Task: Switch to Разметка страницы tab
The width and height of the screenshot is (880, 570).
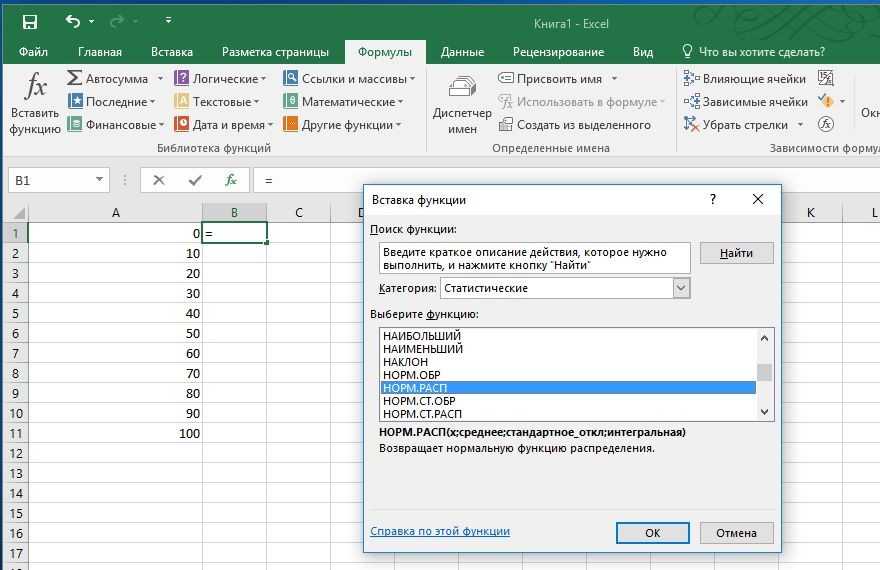Action: coord(275,52)
